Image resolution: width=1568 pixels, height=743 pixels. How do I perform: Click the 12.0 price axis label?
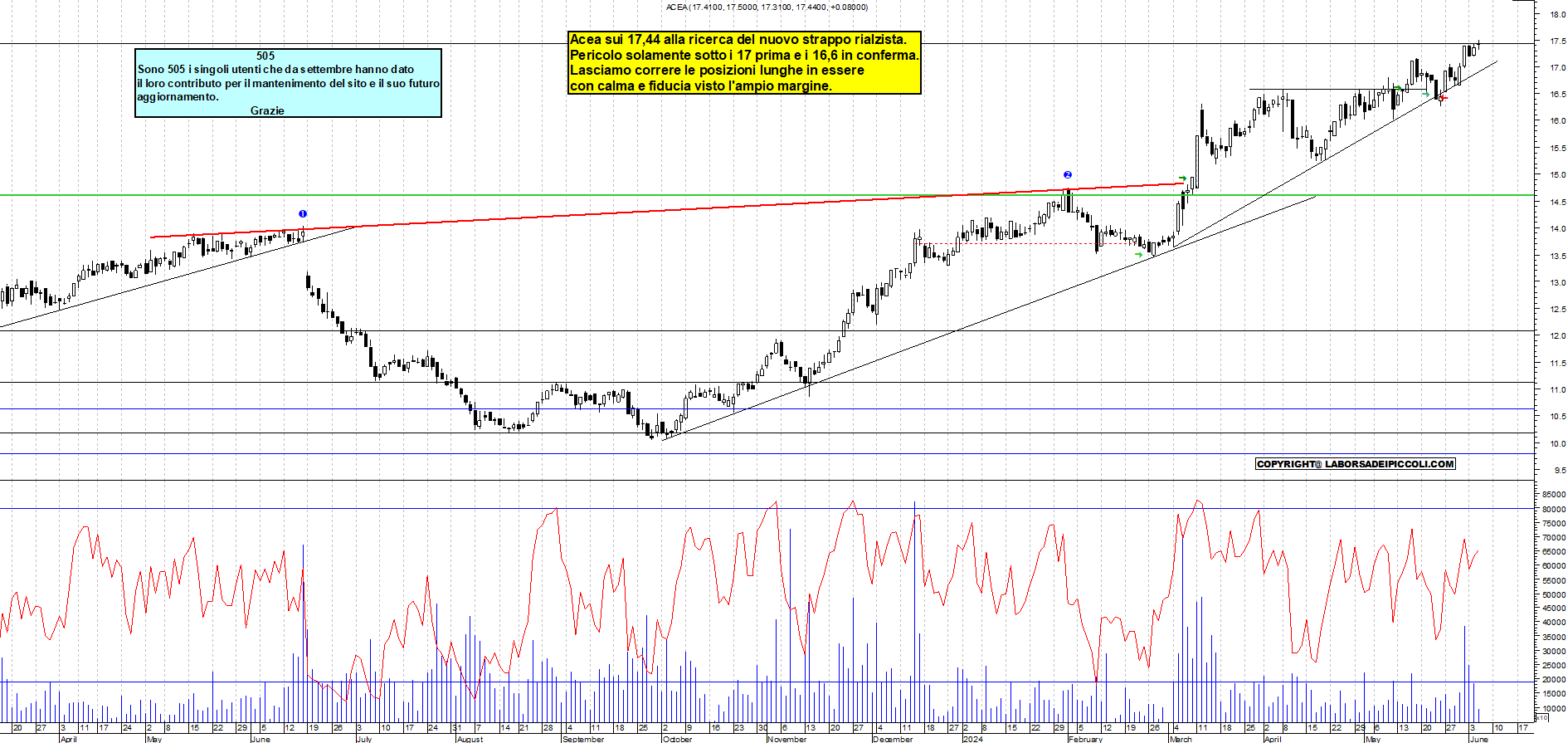[1557, 336]
